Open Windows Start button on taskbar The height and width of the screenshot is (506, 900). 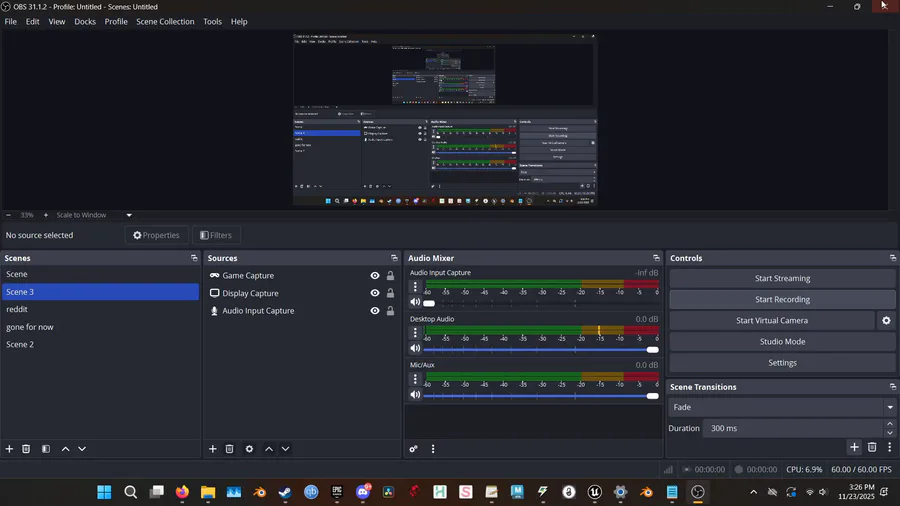(x=104, y=492)
